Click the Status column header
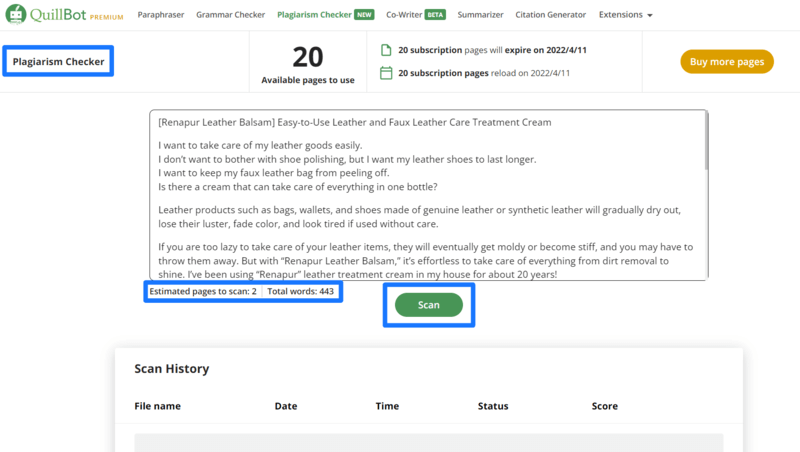The image size is (800, 452). tap(493, 406)
